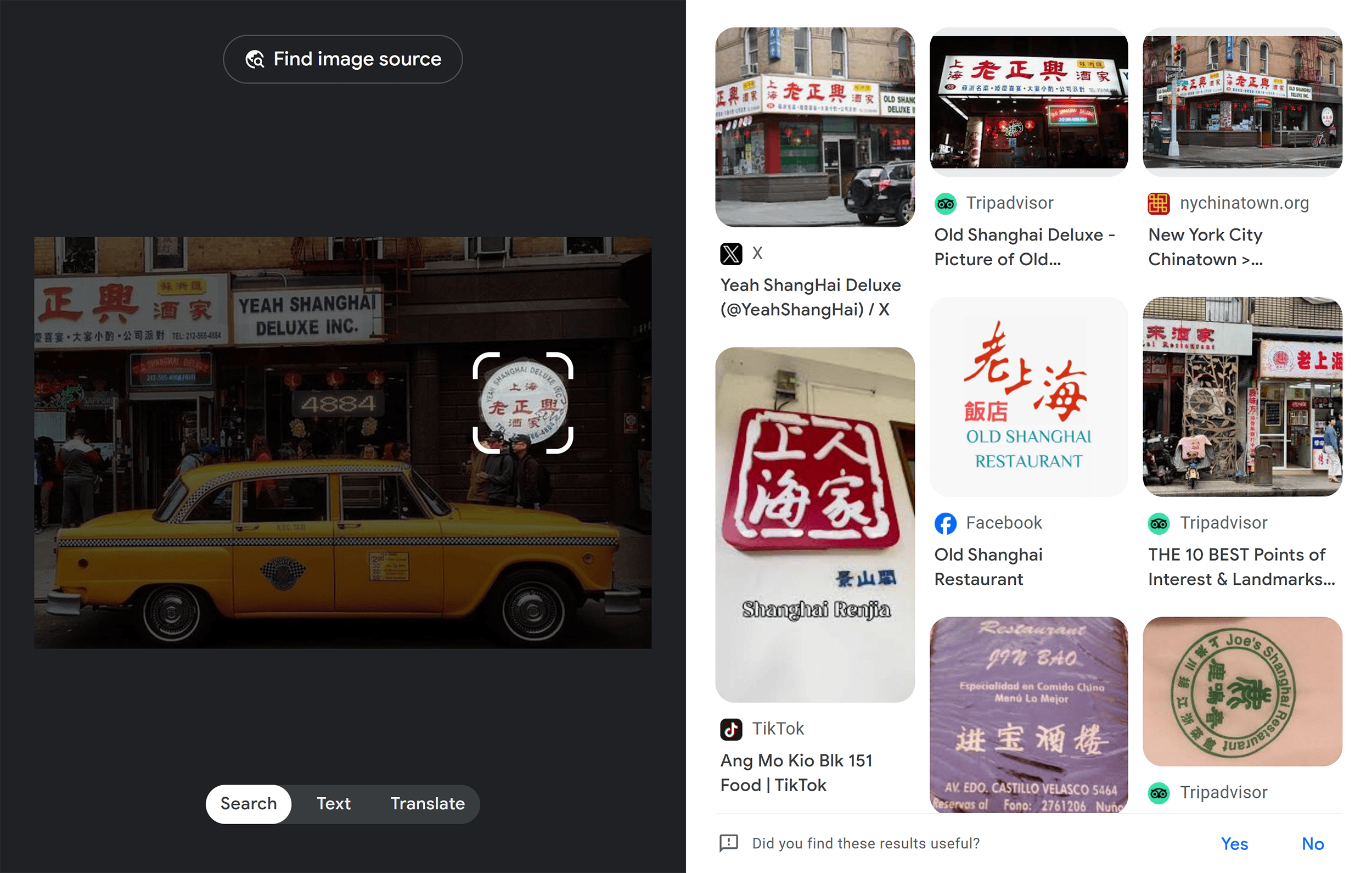Click the second TripAdvisor icon result
This screenshot has width=1372, height=873.
pyautogui.click(x=1159, y=521)
